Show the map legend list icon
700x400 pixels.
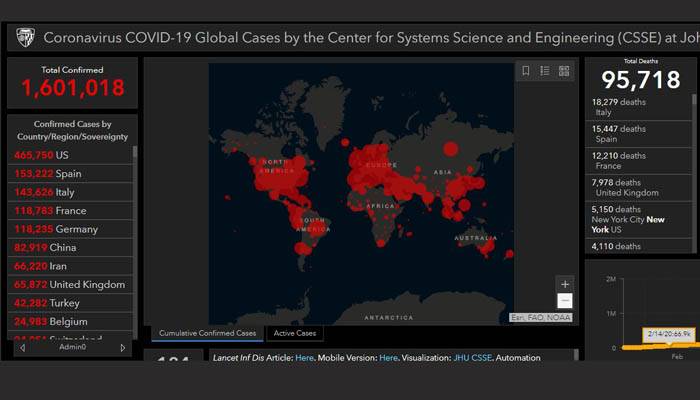(545, 71)
